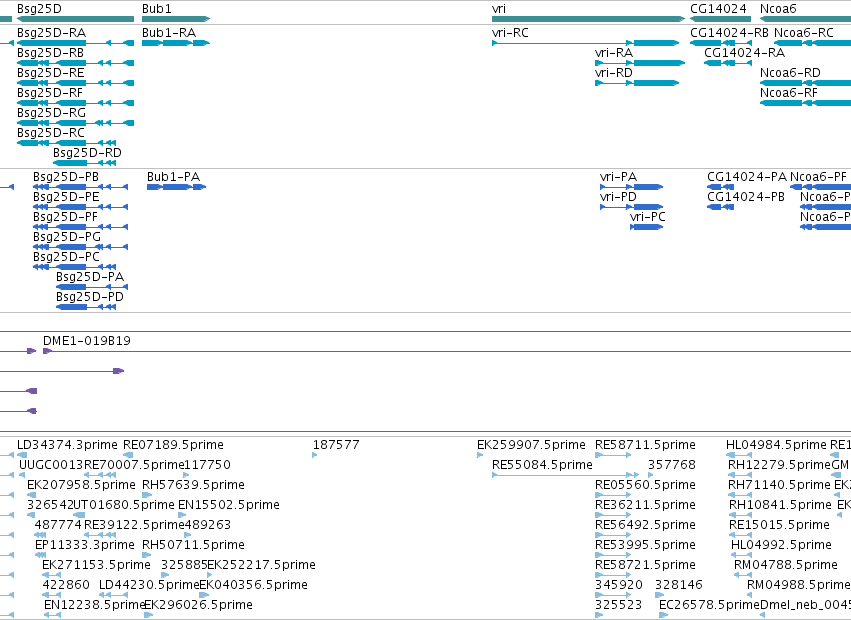
Task: Select the Bsg25D-RF transcript
Action: click(75, 103)
